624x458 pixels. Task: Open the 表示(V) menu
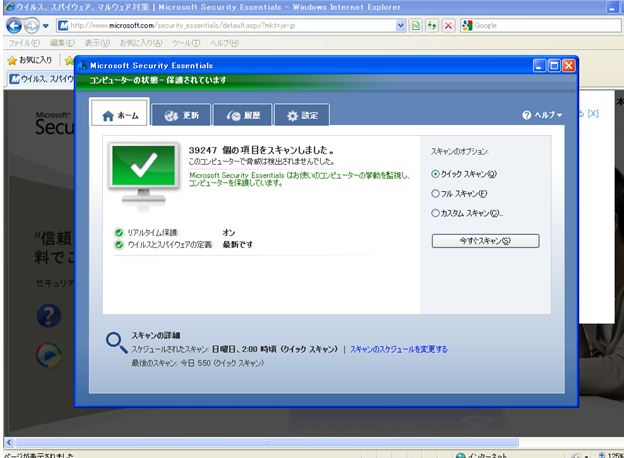coord(97,43)
